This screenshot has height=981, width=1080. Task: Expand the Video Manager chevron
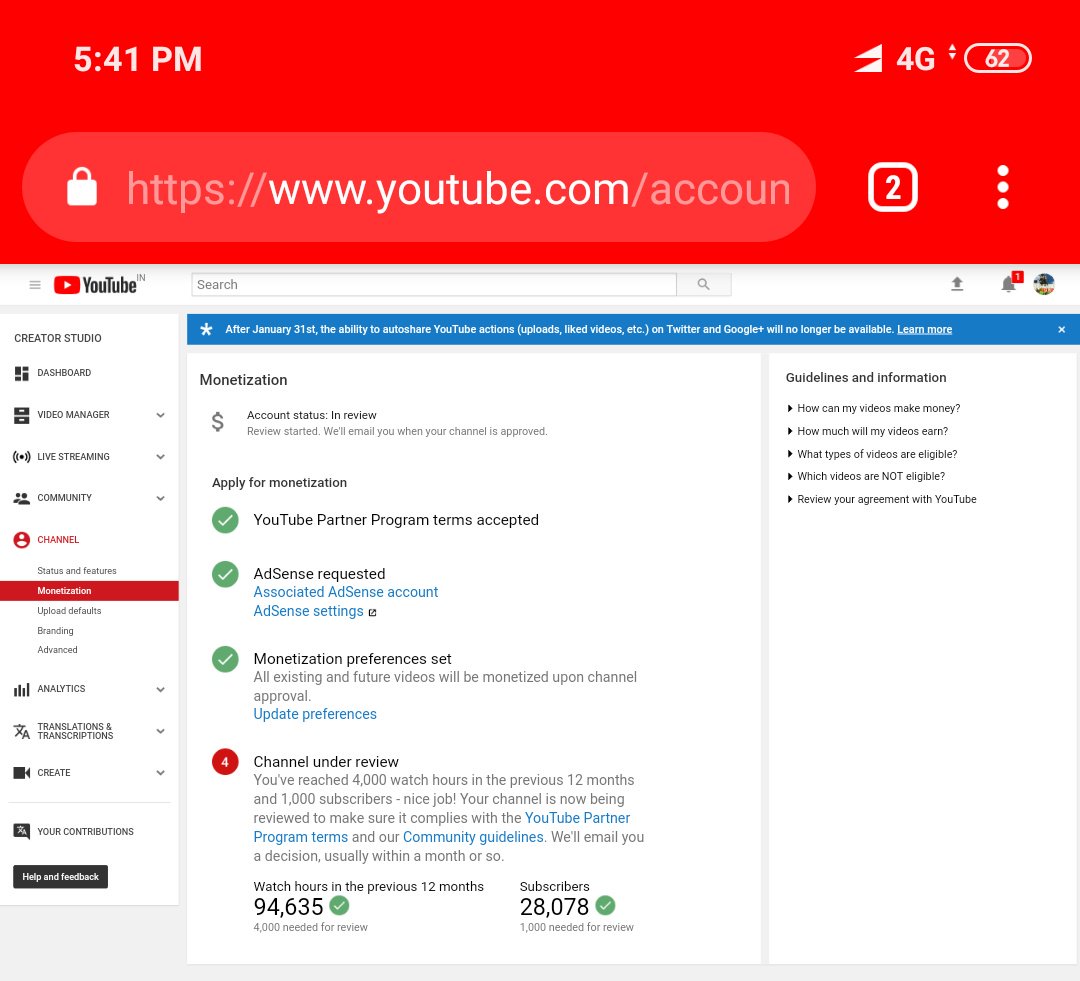click(160, 415)
